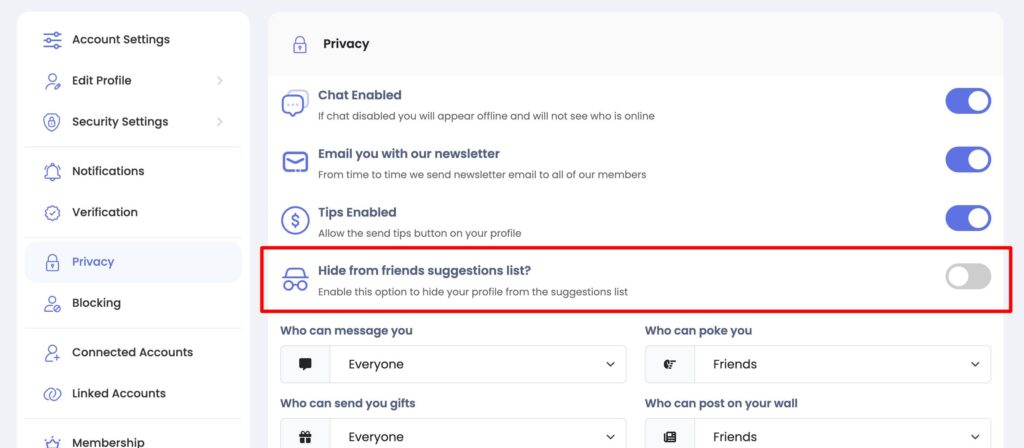Screen dimensions: 1024x448
Task: Turn off the newsletter email toggle
Action: [968, 160]
